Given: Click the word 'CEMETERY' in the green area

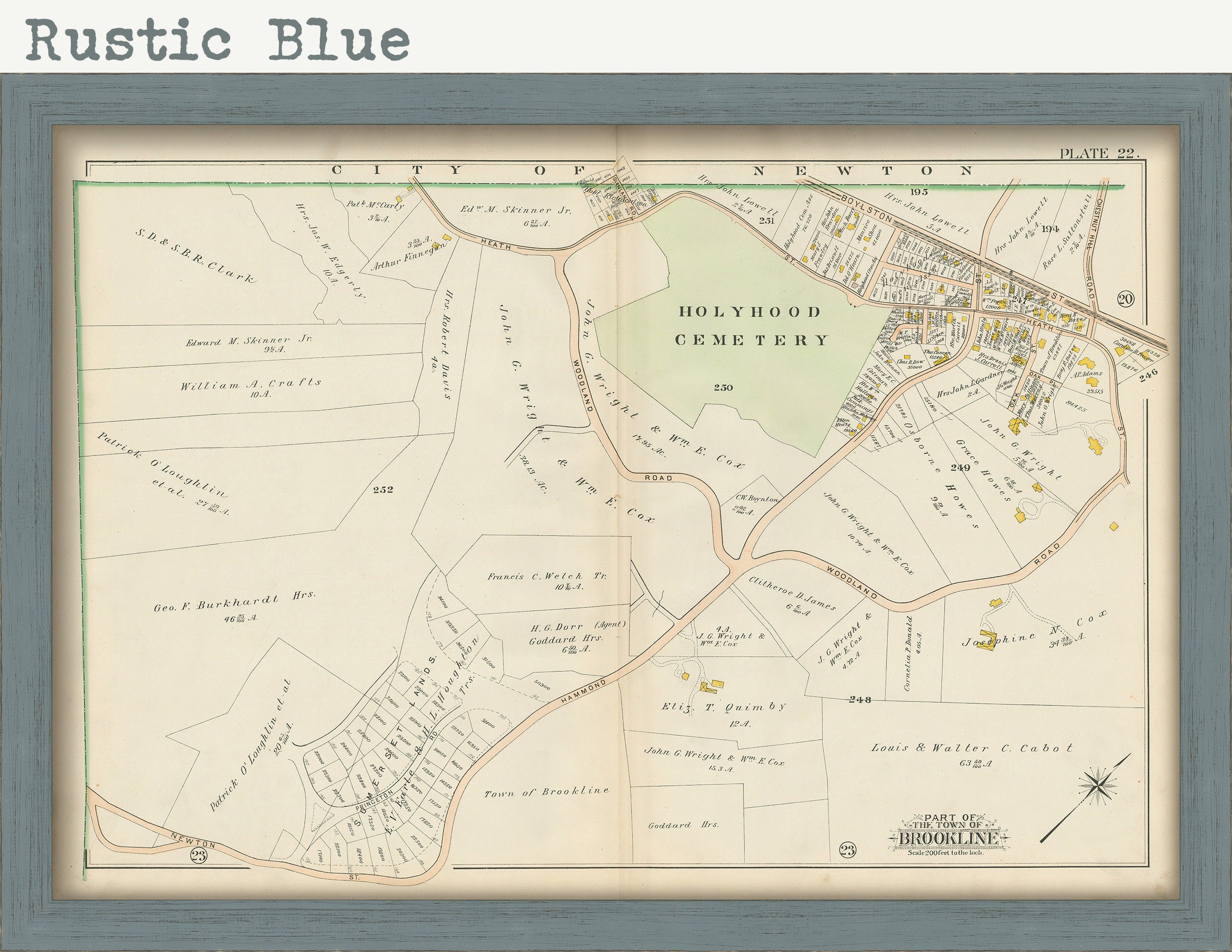Looking at the screenshot, I should coord(752,340).
